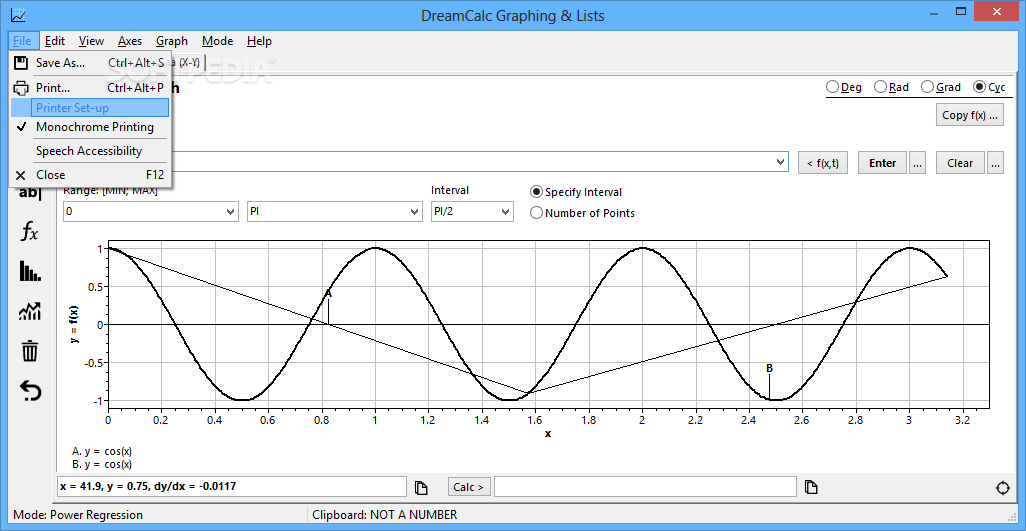Open the fx function sidebar icon
1026x531 pixels.
click(x=30, y=231)
